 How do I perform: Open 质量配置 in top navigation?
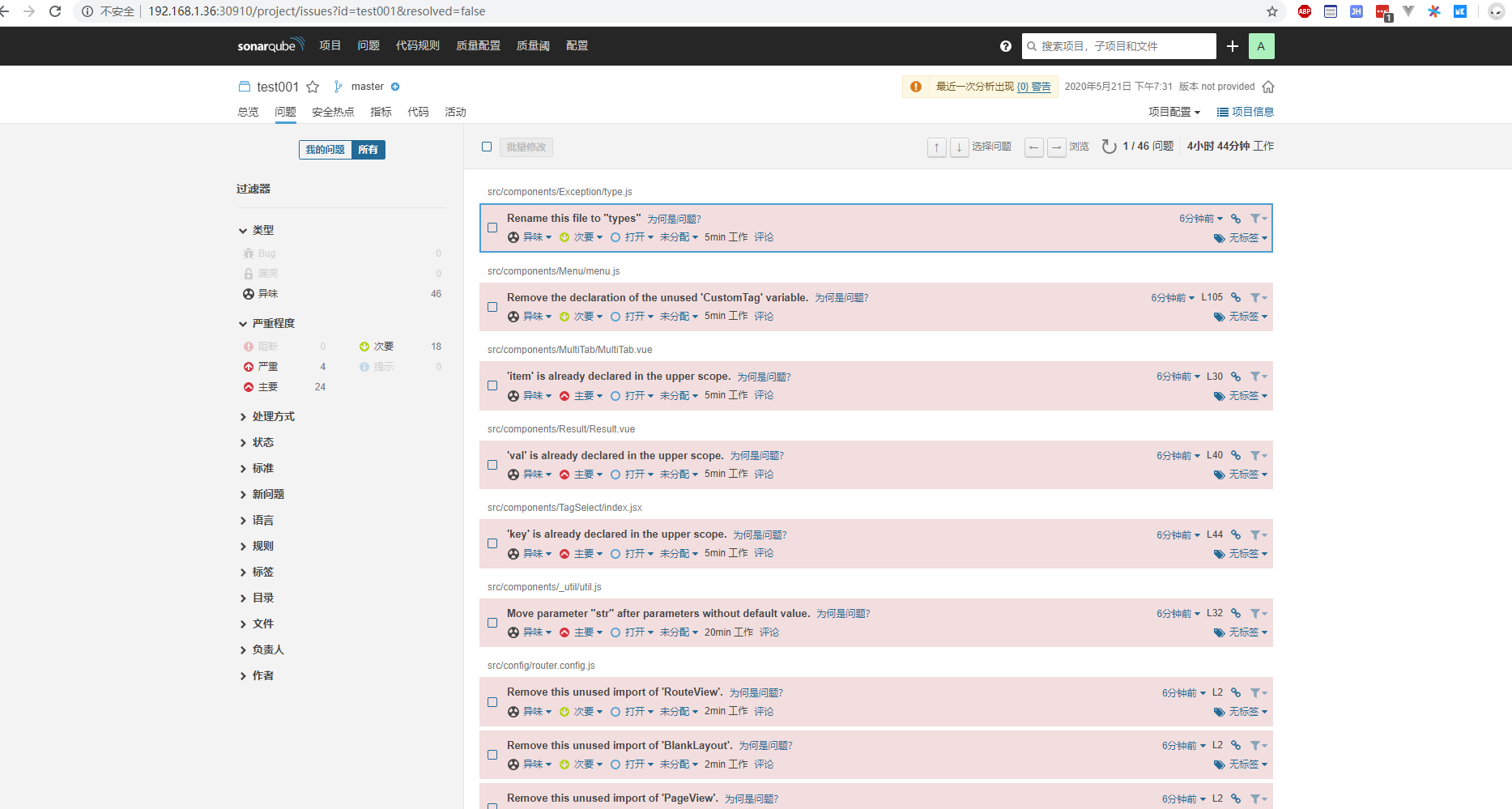point(478,45)
